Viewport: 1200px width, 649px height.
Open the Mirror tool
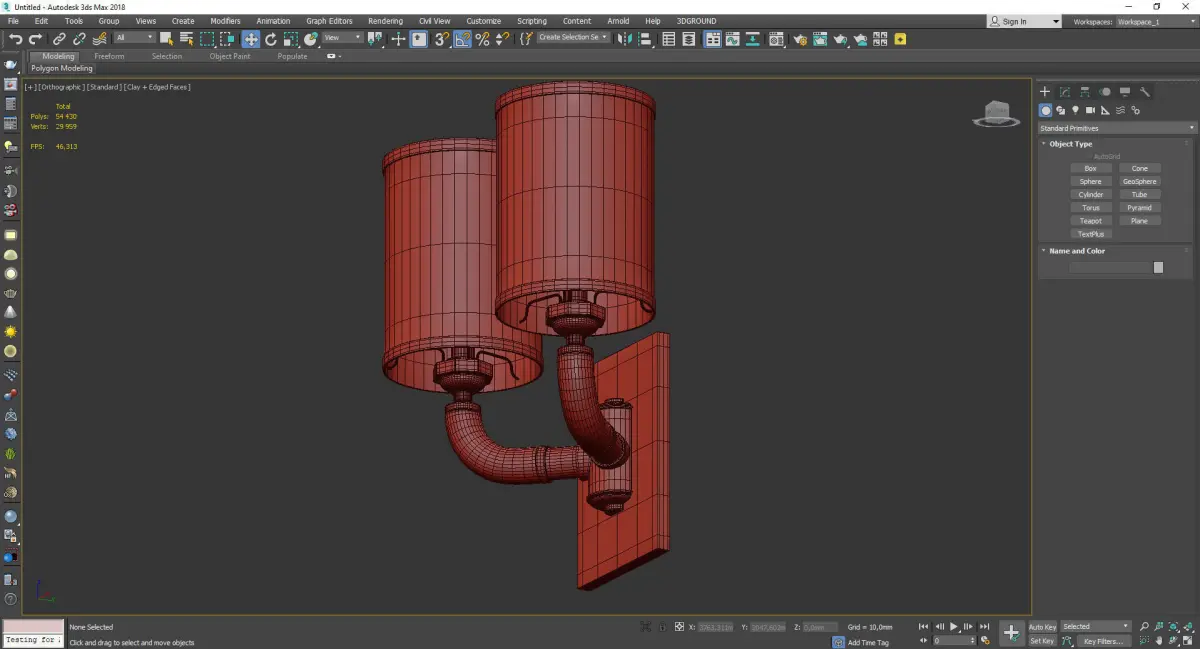pyautogui.click(x=624, y=39)
